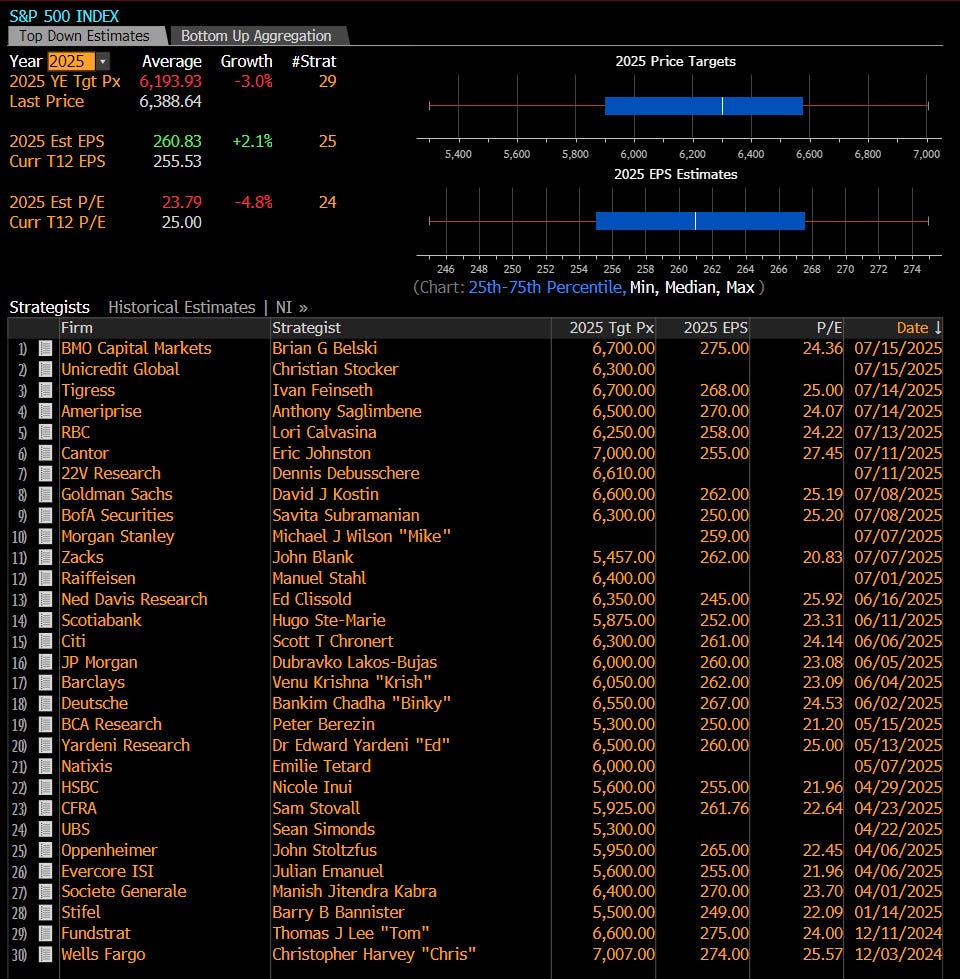Open the note icon next to JP Morgan
Screen dimensions: 960x979
(46, 662)
